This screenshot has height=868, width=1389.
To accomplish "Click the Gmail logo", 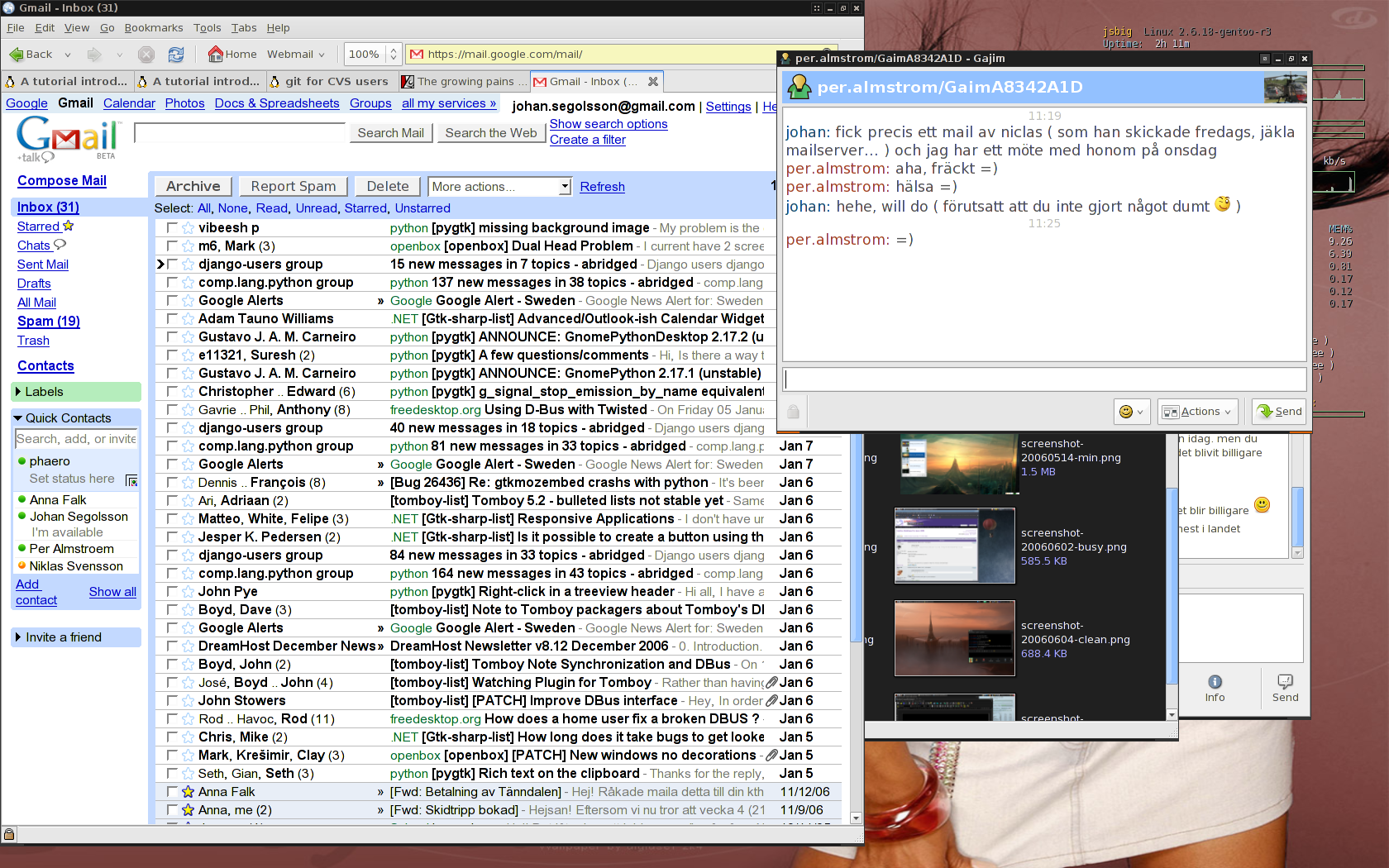I will tap(69, 138).
